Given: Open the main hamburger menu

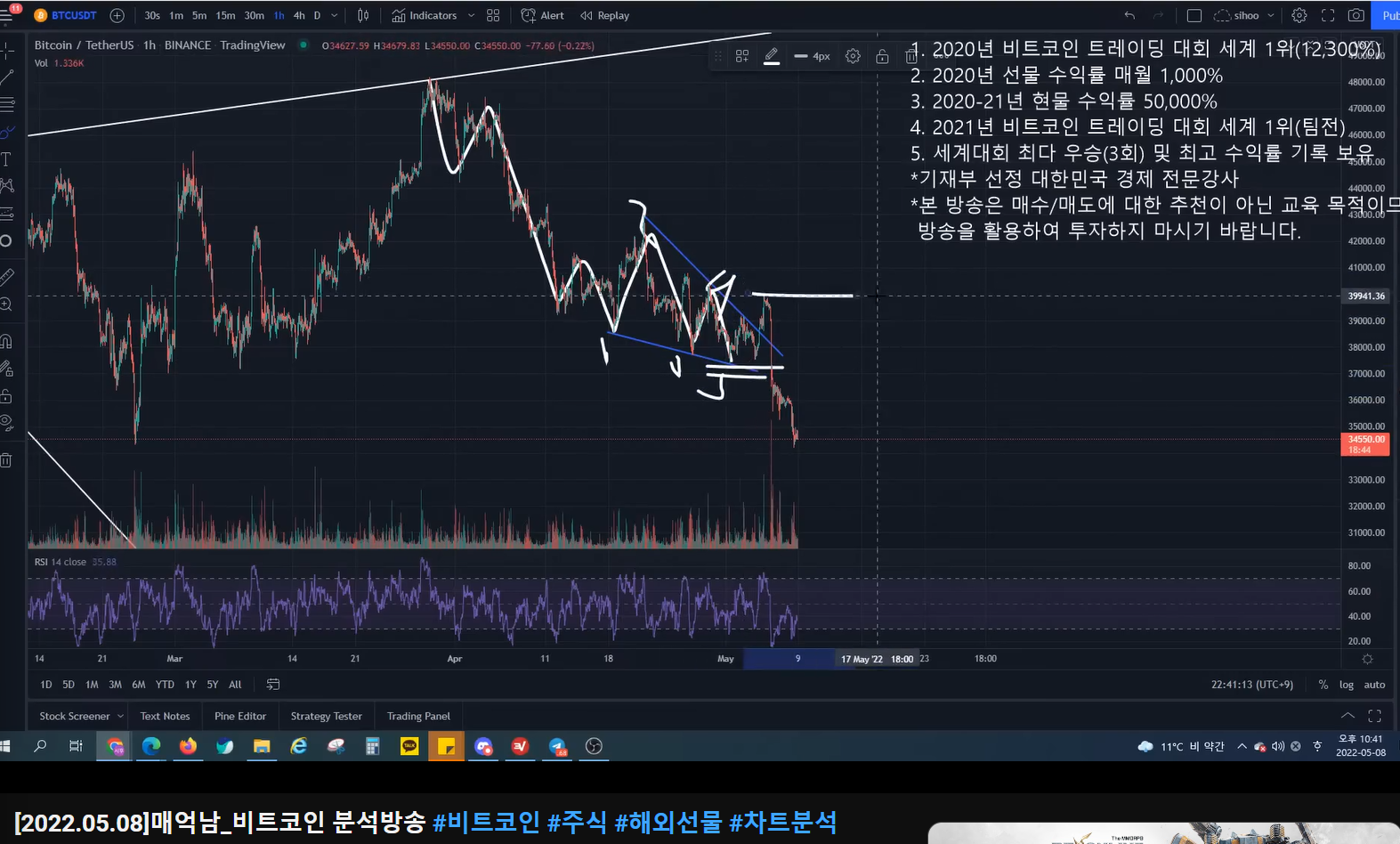Looking at the screenshot, I should pos(7,15).
